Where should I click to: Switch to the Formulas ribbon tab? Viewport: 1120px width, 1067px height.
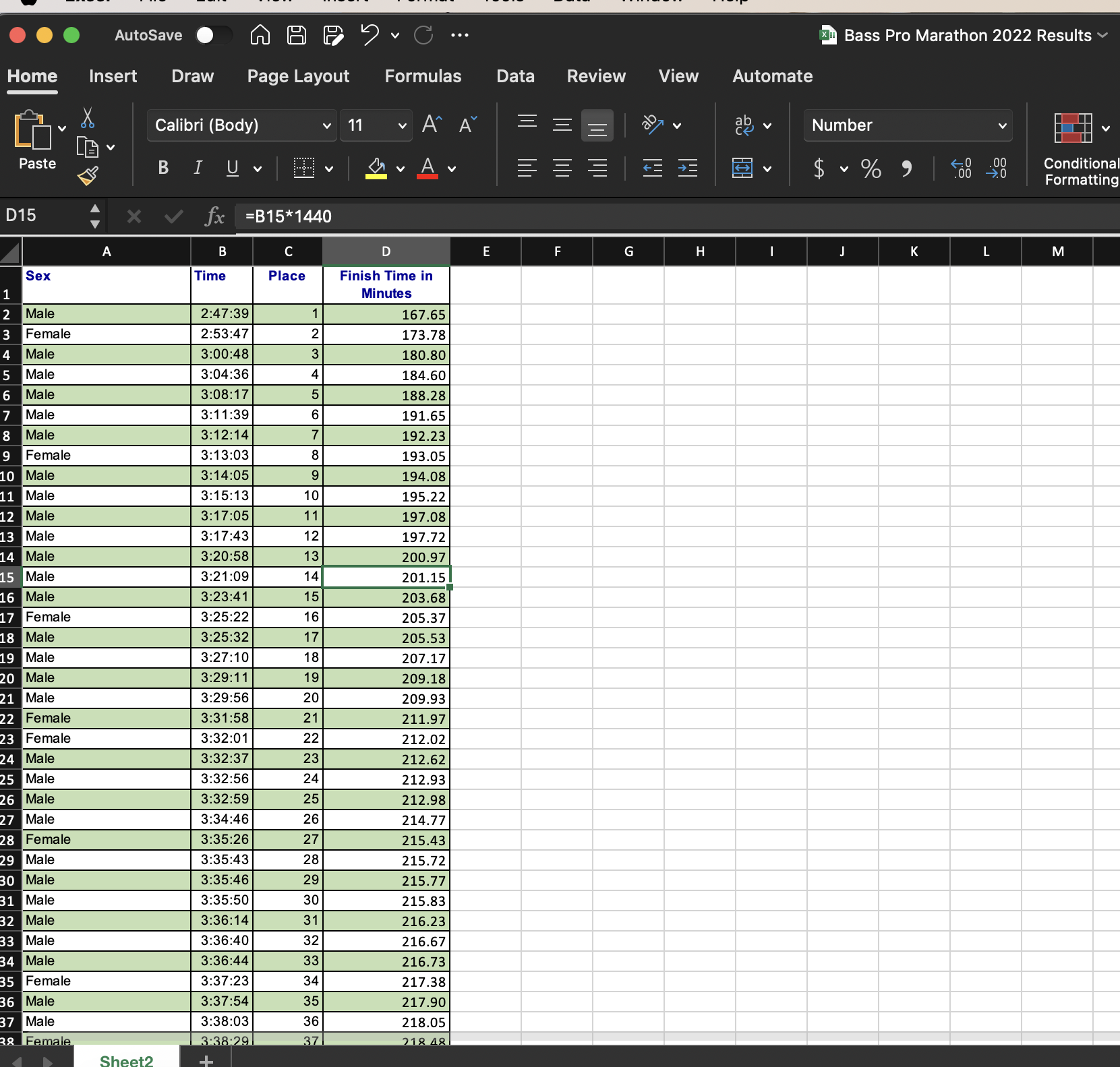pyautogui.click(x=423, y=76)
